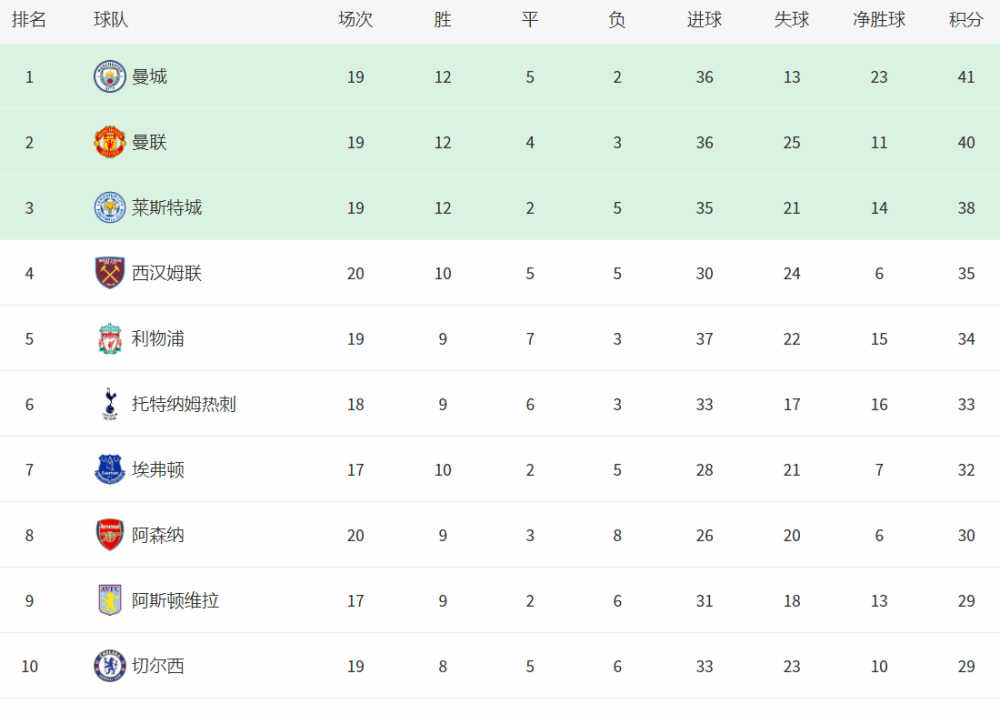Open the Arsenal cannon badge
The height and width of the screenshot is (714, 1000).
110,535
